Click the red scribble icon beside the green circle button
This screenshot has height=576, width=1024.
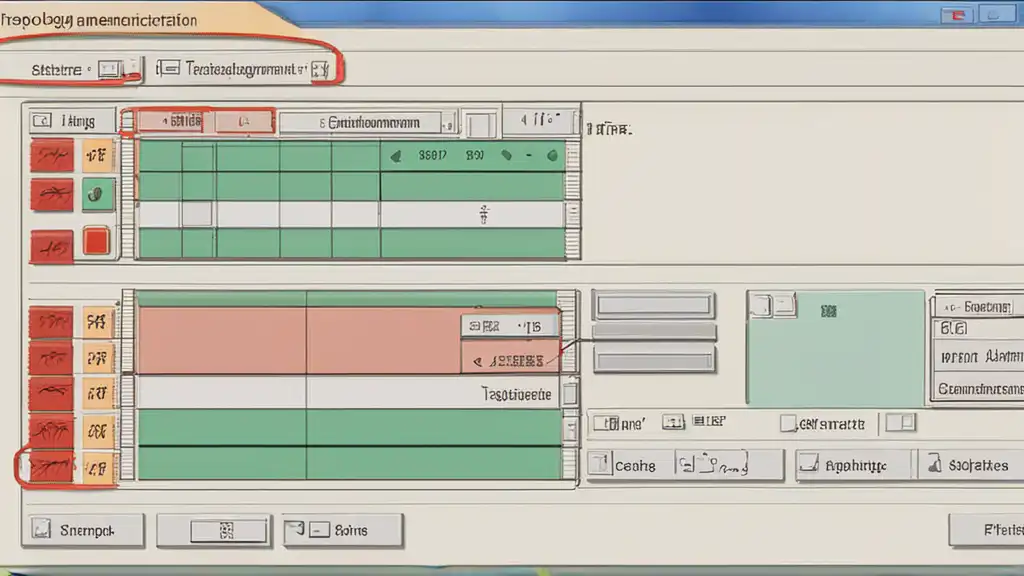tap(52, 195)
